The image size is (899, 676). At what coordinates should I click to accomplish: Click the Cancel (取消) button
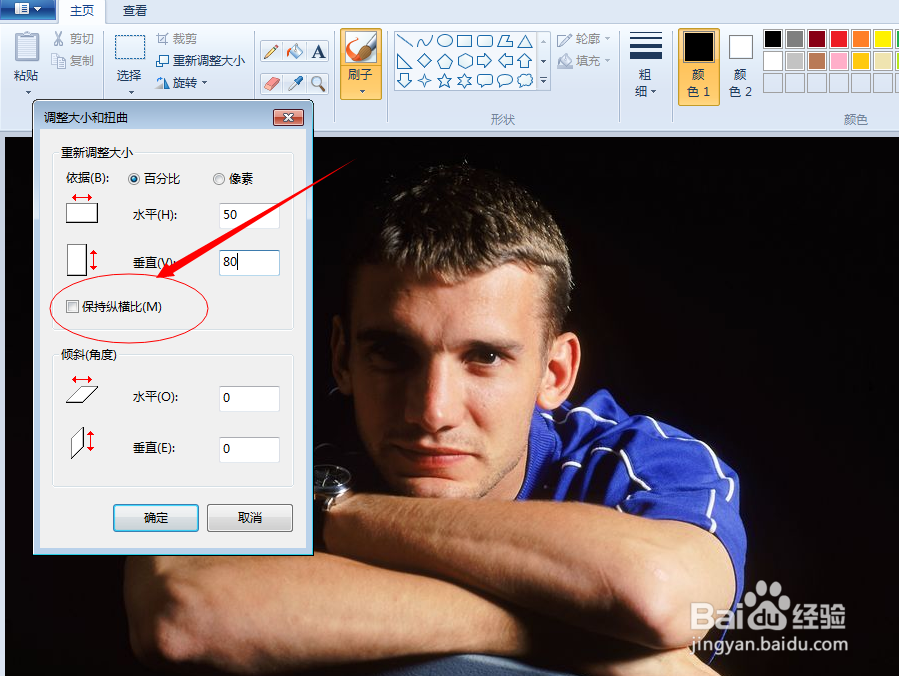click(250, 518)
